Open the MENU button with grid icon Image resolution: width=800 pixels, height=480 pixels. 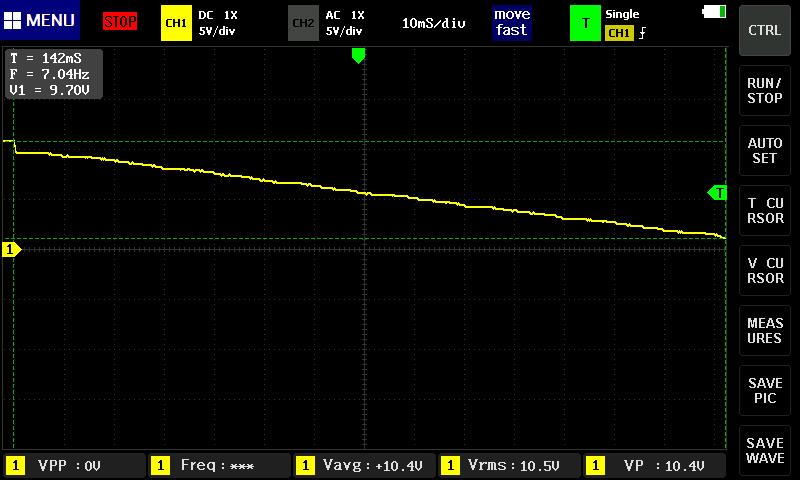click(40, 20)
